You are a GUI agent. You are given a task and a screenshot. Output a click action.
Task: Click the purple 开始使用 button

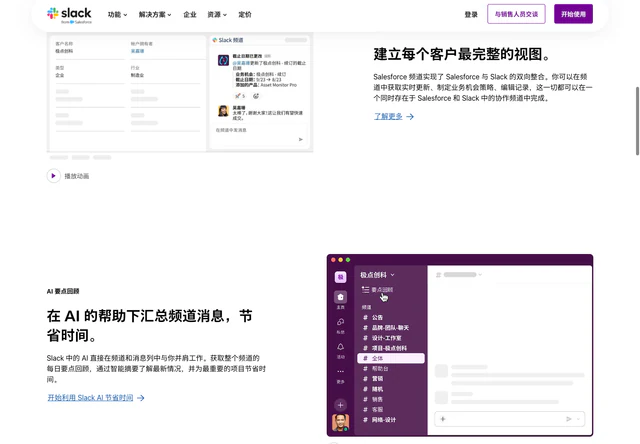tap(573, 14)
